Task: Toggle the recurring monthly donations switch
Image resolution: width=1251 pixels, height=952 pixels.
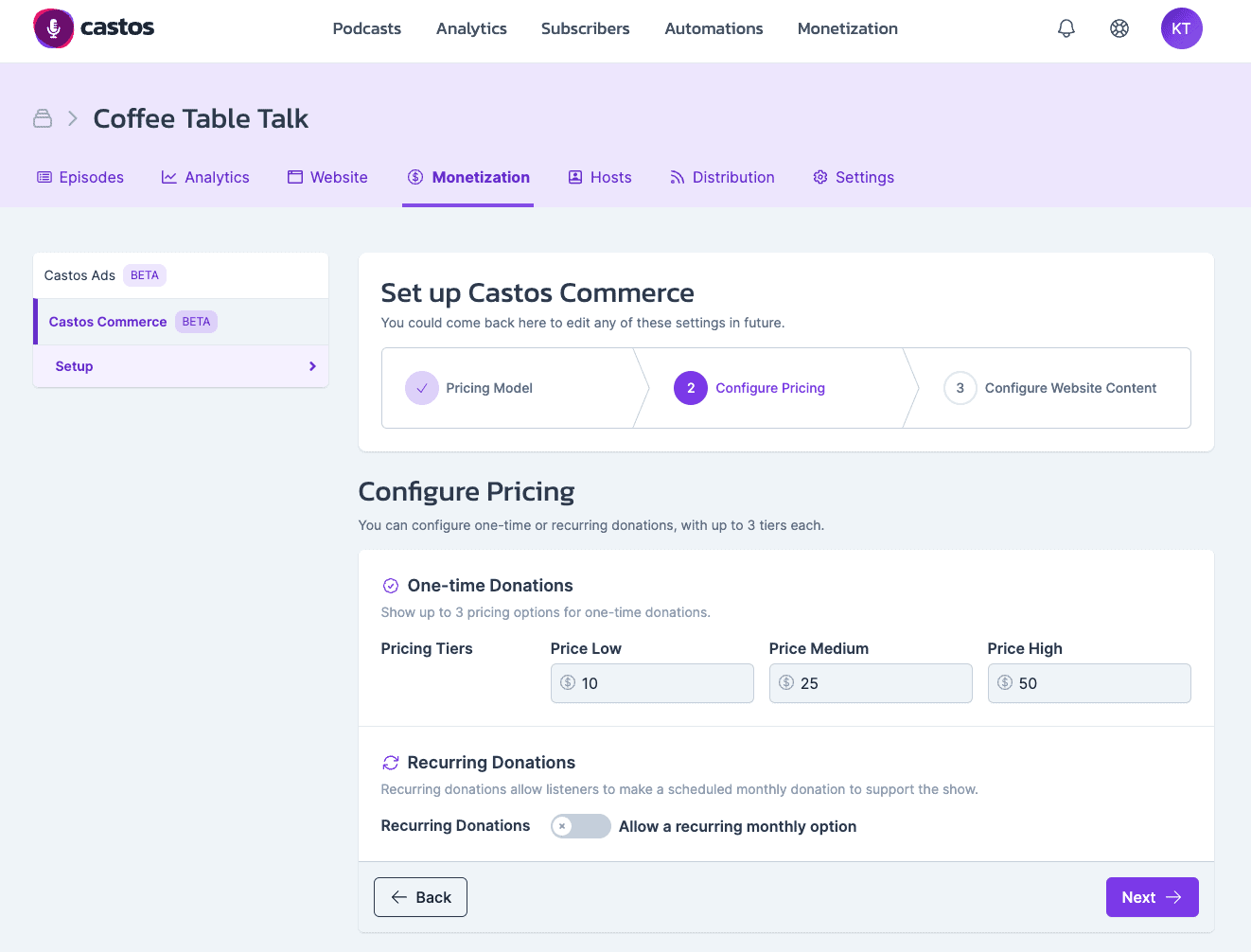Action: click(581, 826)
